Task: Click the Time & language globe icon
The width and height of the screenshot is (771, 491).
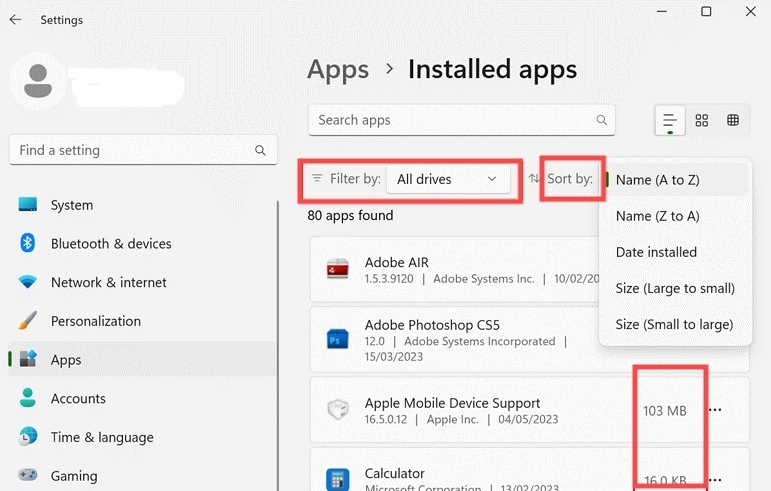Action: click(28, 436)
